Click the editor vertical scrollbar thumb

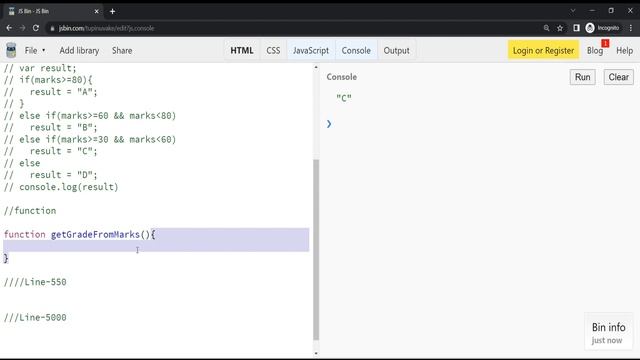316,249
